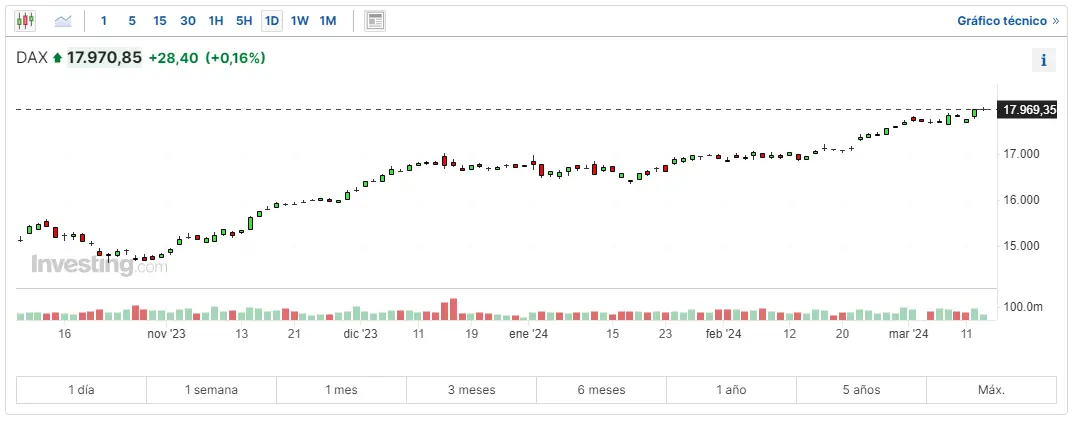
Task: Click the info icon beside the chart
Action: click(1043, 60)
